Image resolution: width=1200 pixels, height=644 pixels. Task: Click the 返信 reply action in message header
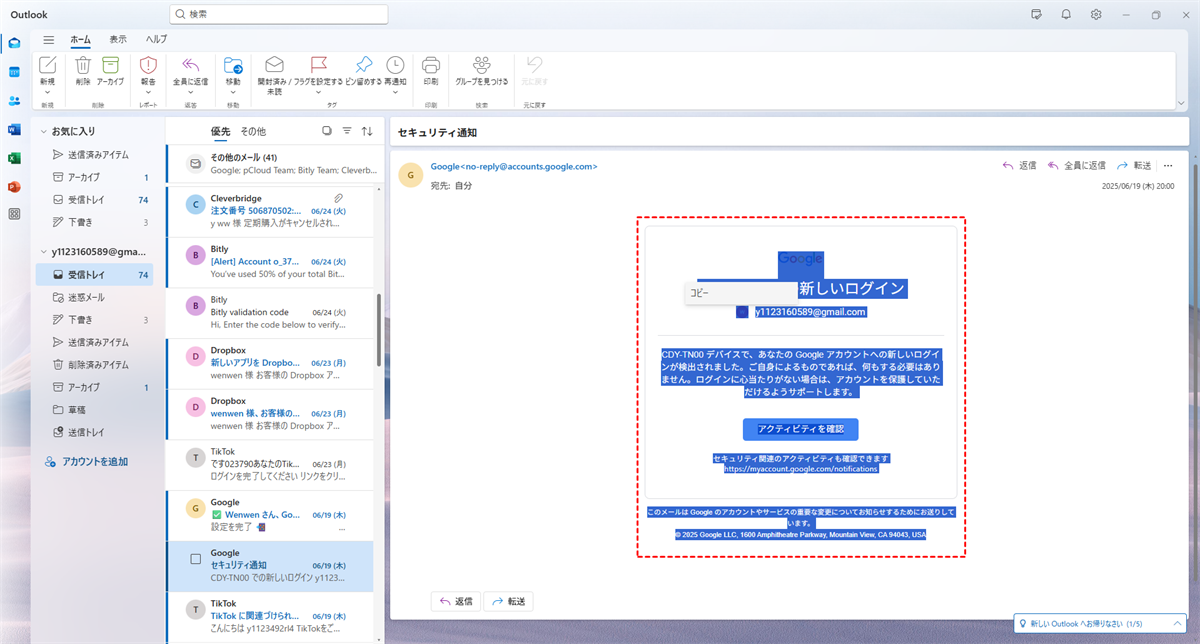(1019, 165)
